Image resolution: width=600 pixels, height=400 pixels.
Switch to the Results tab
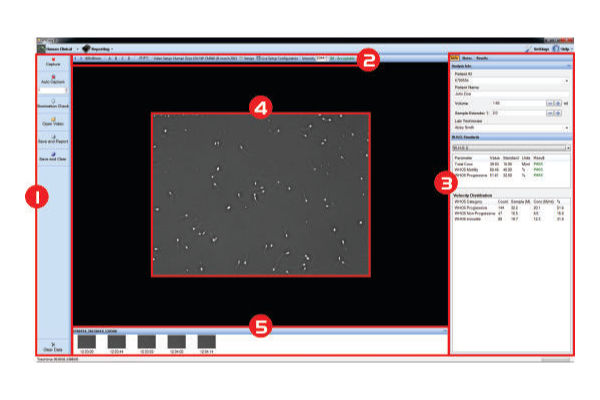pyautogui.click(x=482, y=58)
